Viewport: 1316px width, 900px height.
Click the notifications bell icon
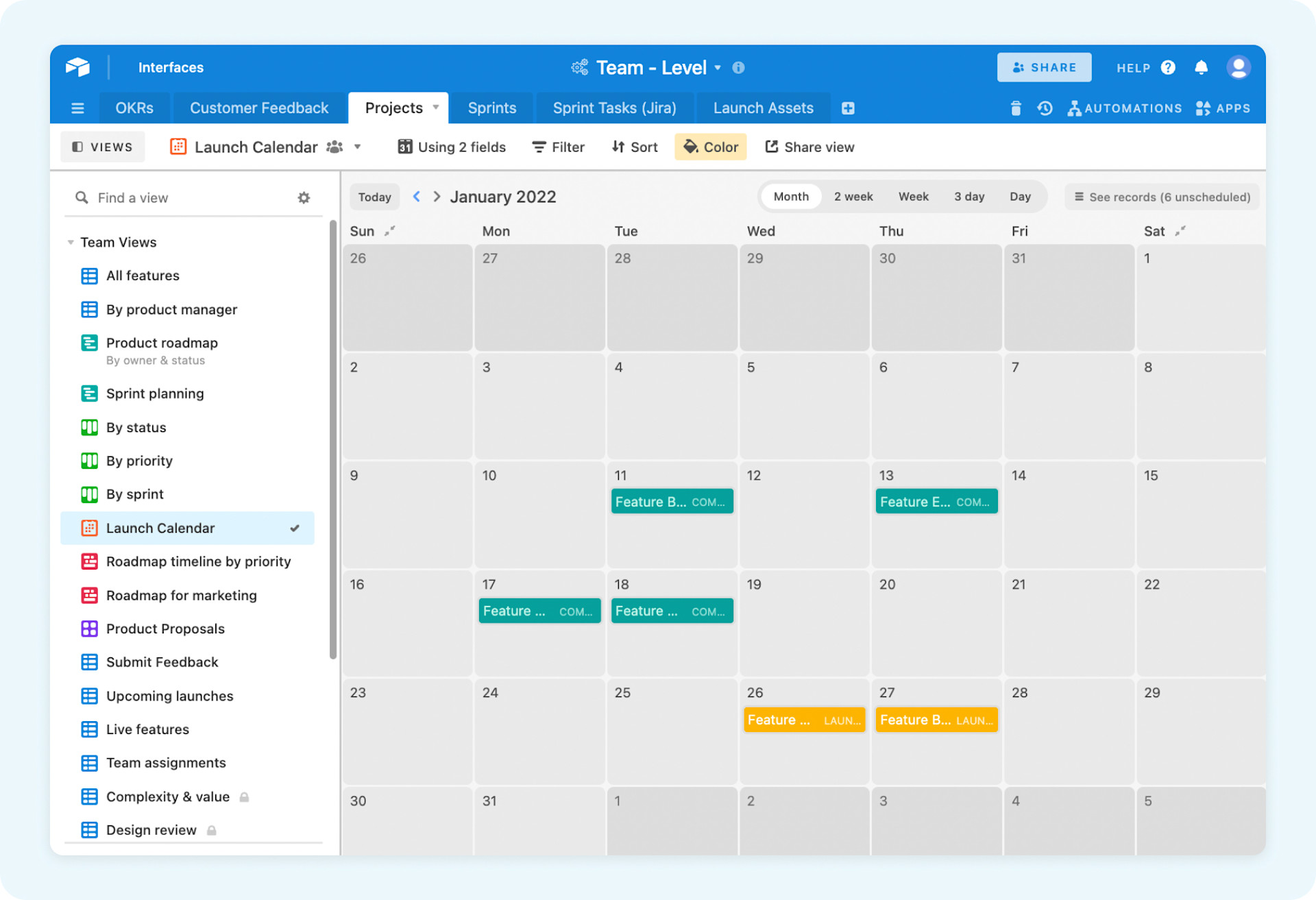pos(1202,67)
